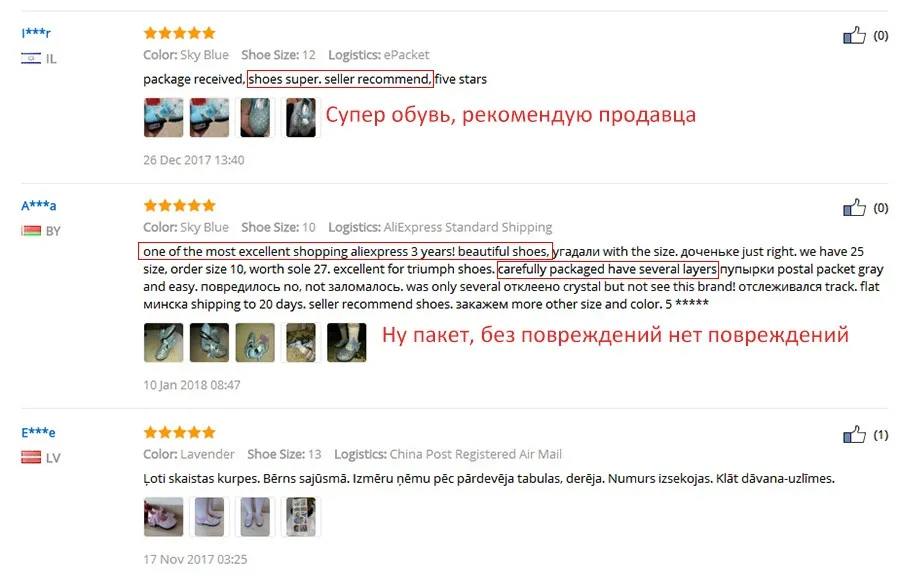900x574 pixels.
Task: Click thumbs-up icon on E***e's review
Action: [854, 435]
